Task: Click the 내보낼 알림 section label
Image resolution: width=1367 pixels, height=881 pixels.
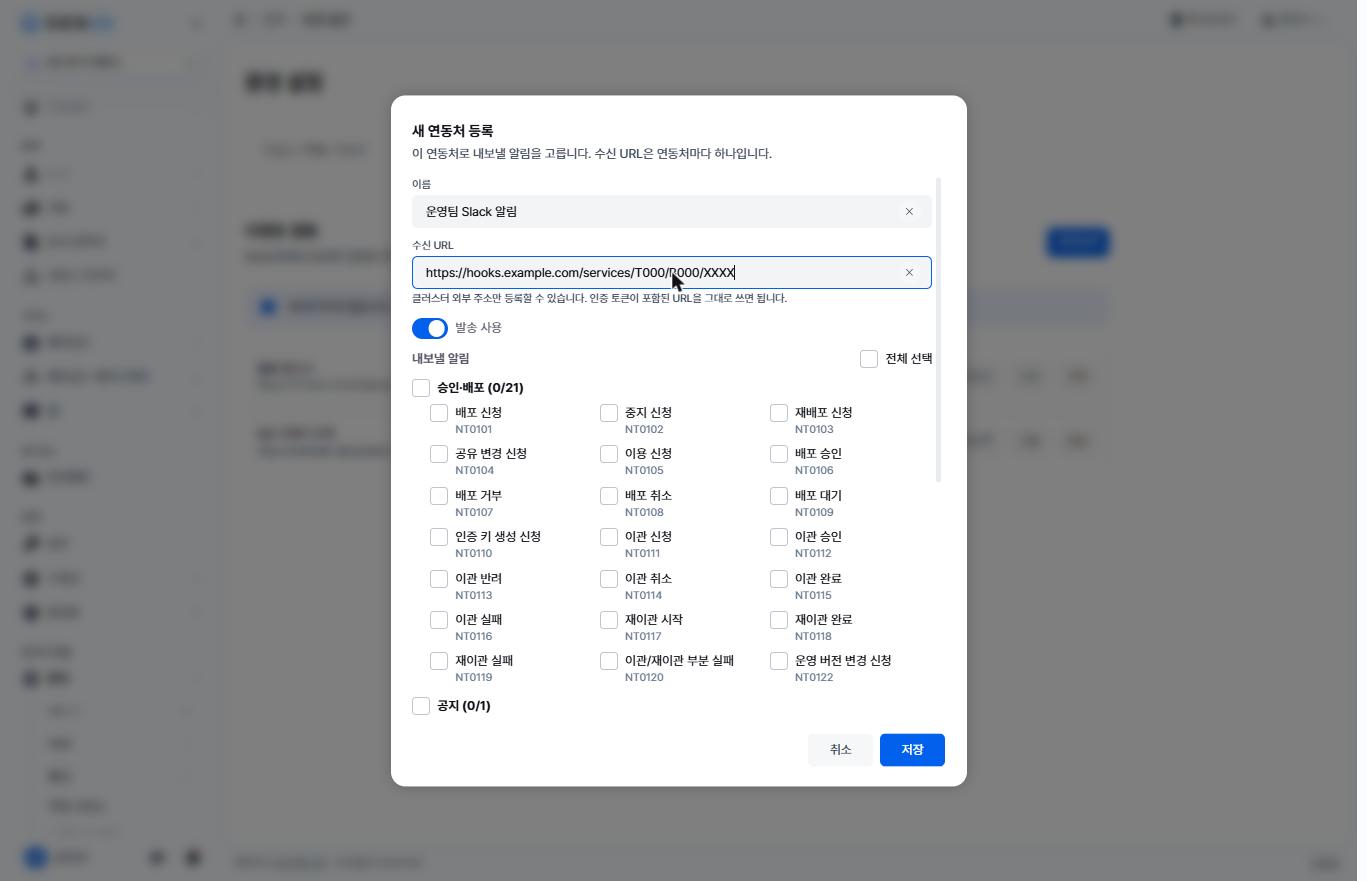Action: 440,359
